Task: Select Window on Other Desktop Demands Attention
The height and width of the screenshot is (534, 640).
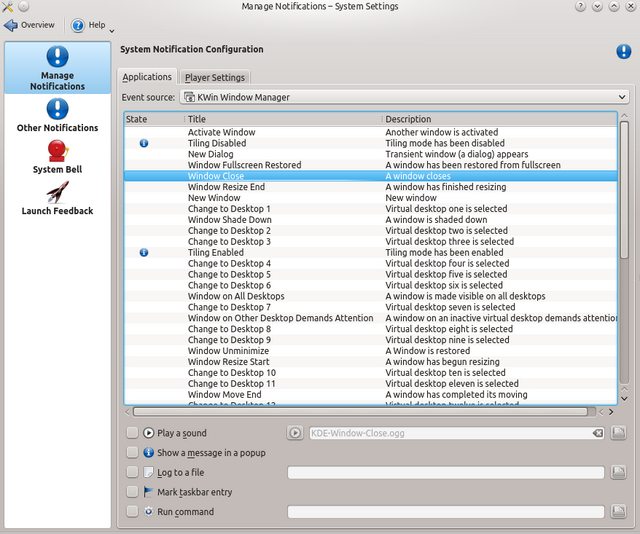Action: pyautogui.click(x=371, y=318)
